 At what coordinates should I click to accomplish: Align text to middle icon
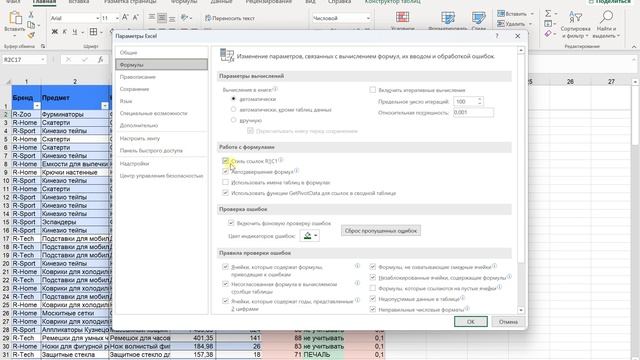pos(162,18)
